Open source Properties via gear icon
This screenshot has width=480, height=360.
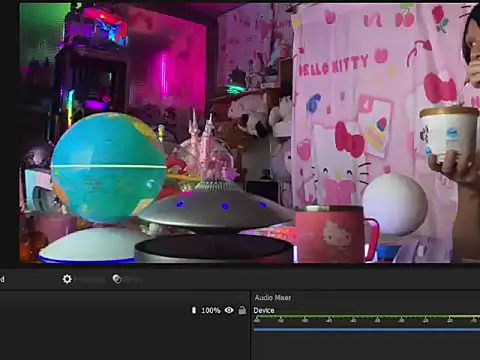(67, 279)
